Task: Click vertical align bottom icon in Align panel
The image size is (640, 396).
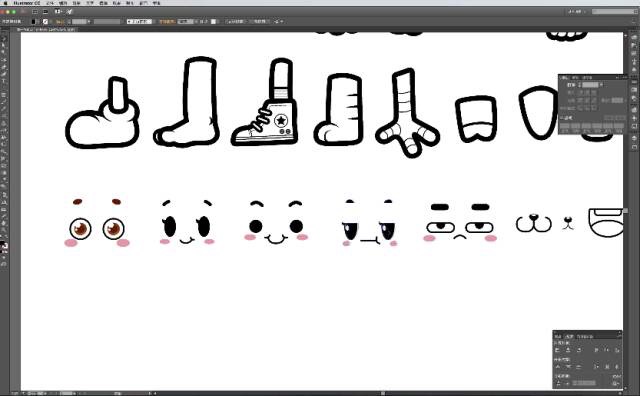Action: point(617,350)
